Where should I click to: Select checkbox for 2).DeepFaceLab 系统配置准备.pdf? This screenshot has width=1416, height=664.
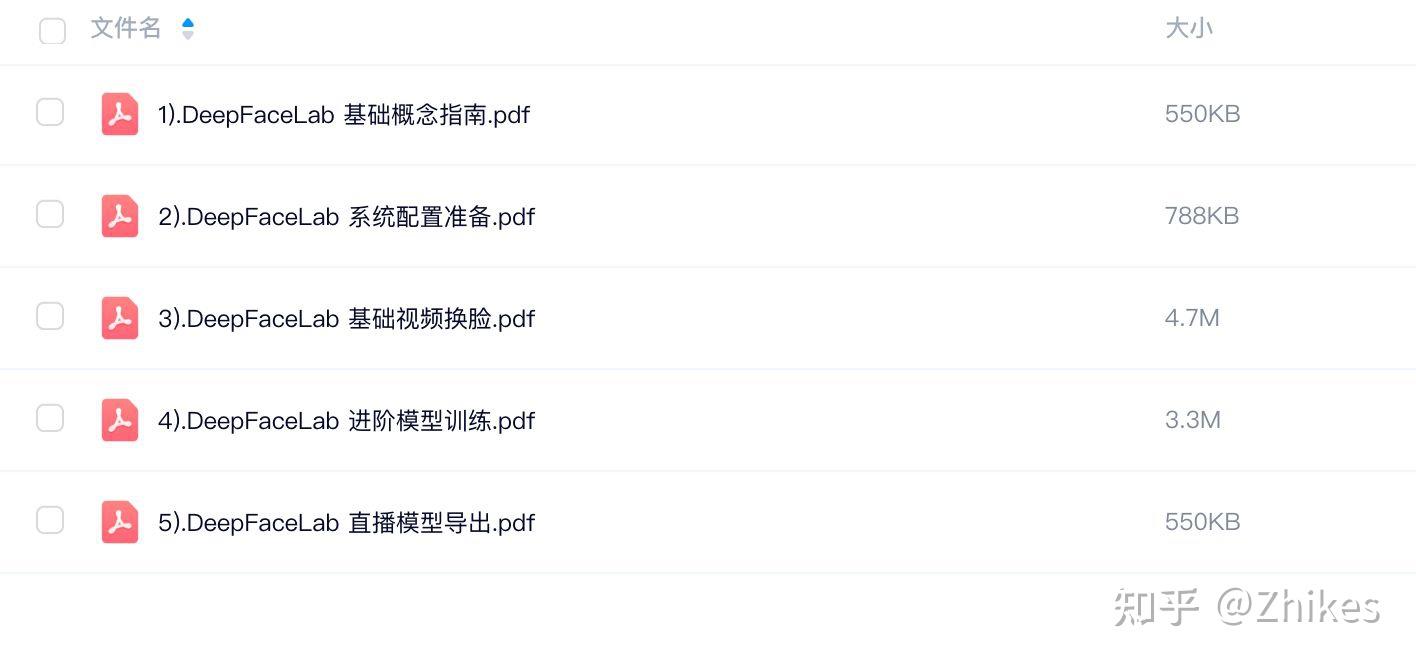tap(50, 214)
